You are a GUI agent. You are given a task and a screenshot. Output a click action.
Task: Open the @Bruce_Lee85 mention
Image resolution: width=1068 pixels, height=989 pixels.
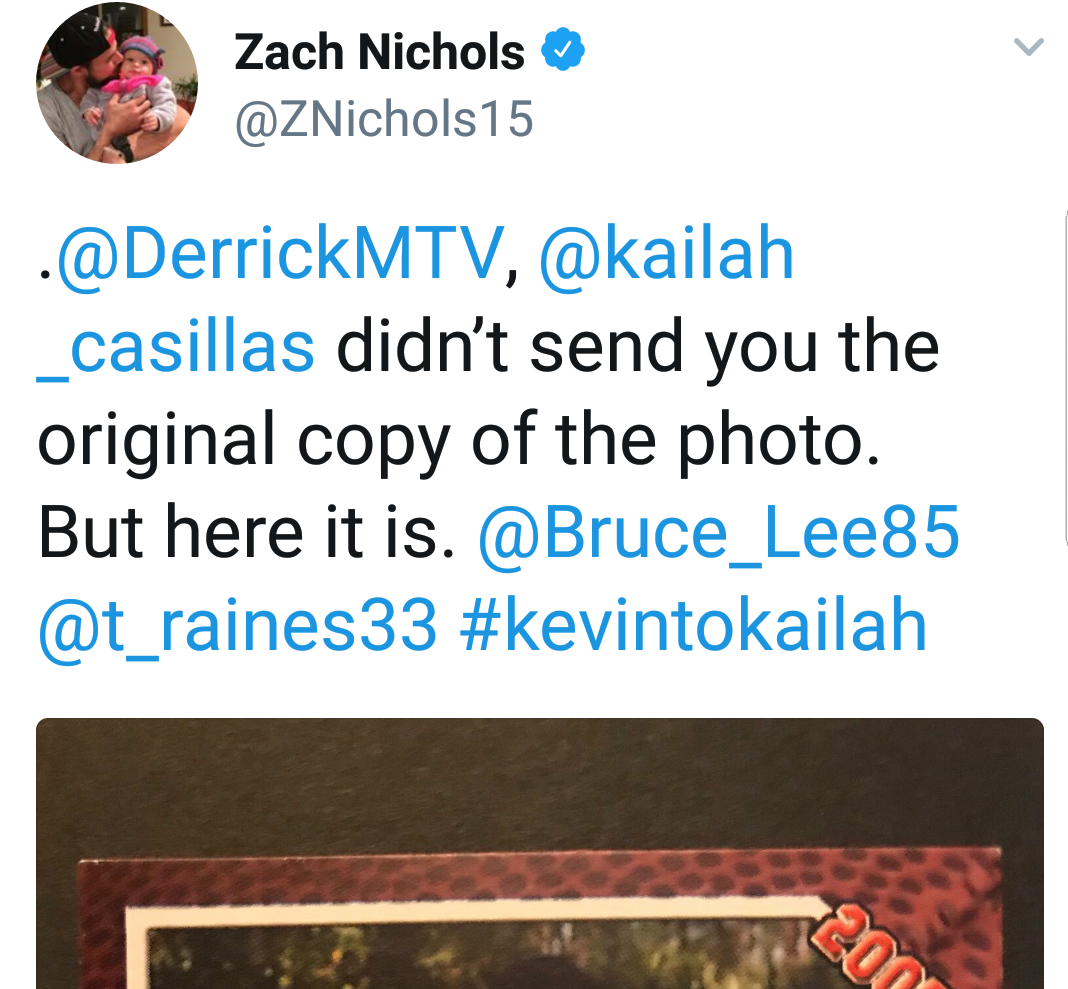[x=719, y=533]
